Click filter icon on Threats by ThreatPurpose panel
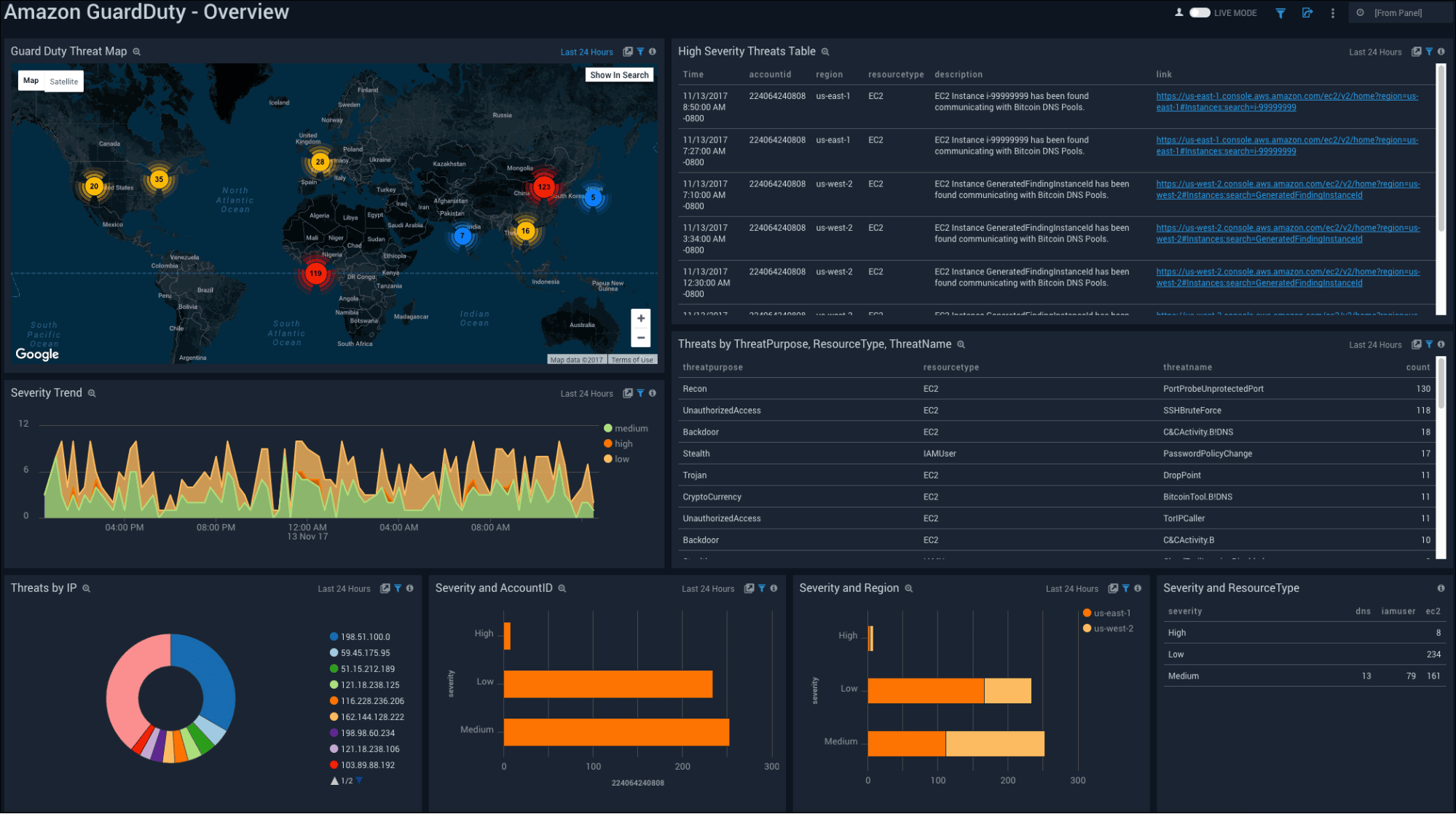The width and height of the screenshot is (1456, 814). point(1429,344)
